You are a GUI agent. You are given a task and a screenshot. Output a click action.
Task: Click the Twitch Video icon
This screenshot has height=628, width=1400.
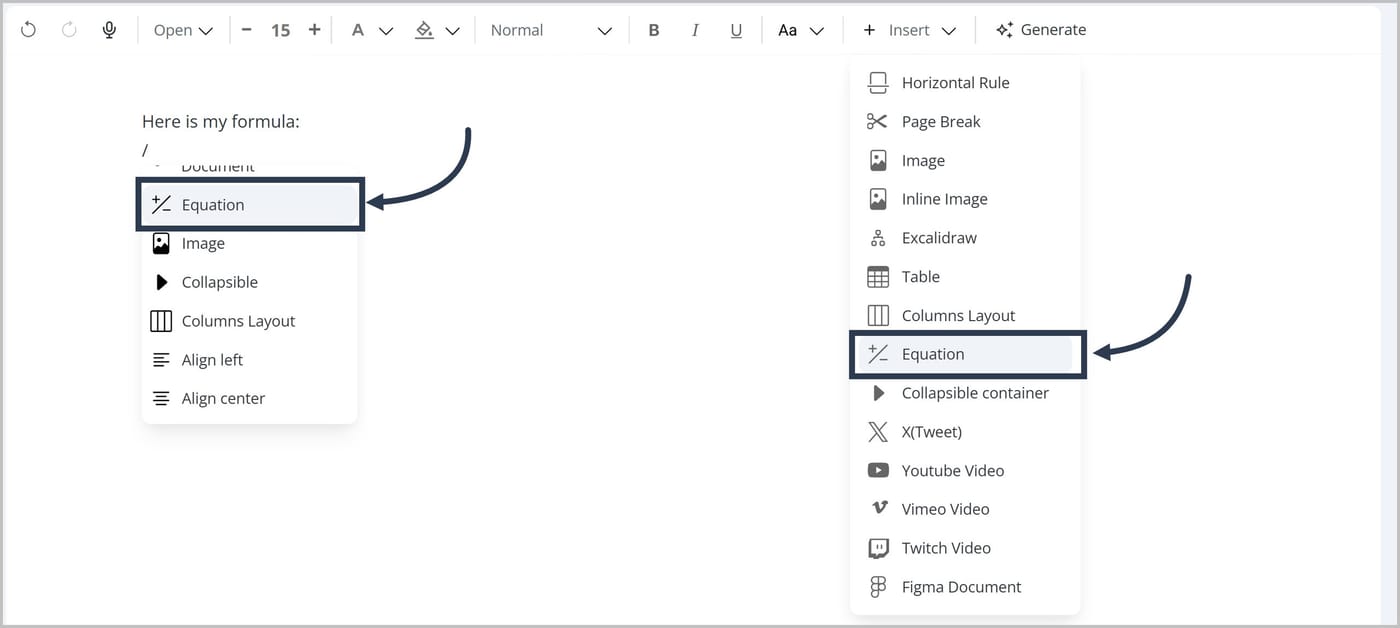click(x=878, y=548)
